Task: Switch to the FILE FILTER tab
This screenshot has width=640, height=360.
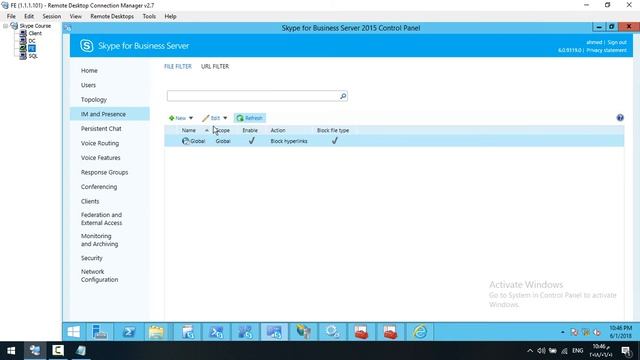Action: [178, 67]
